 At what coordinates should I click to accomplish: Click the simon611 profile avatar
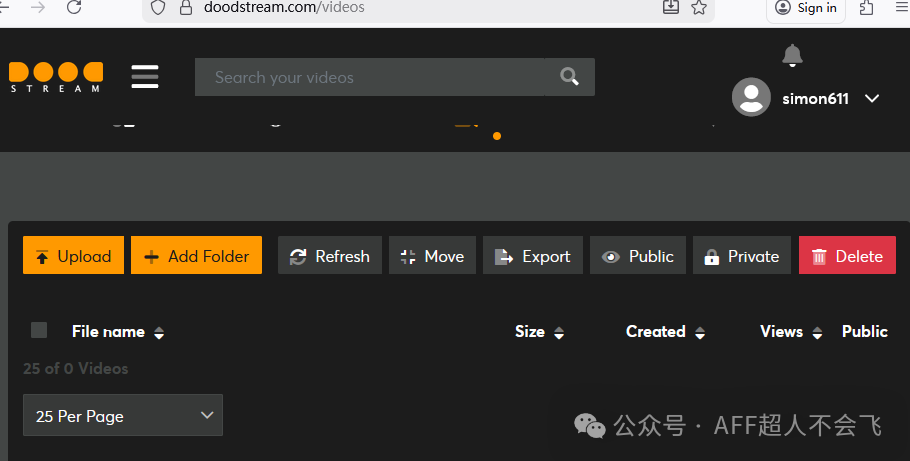751,97
